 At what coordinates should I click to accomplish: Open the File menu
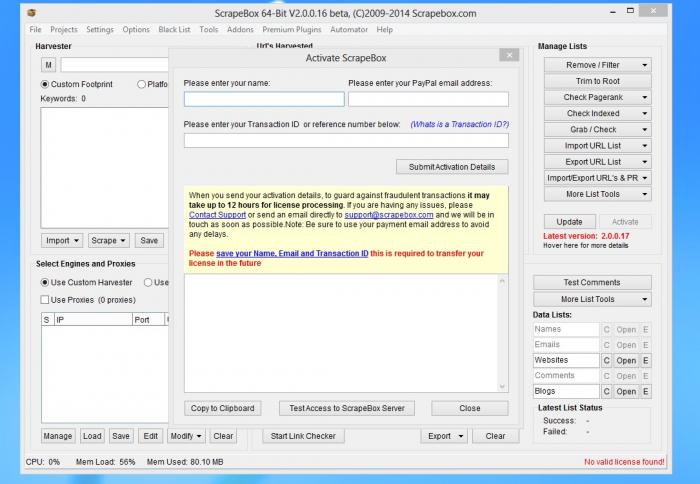[x=35, y=29]
